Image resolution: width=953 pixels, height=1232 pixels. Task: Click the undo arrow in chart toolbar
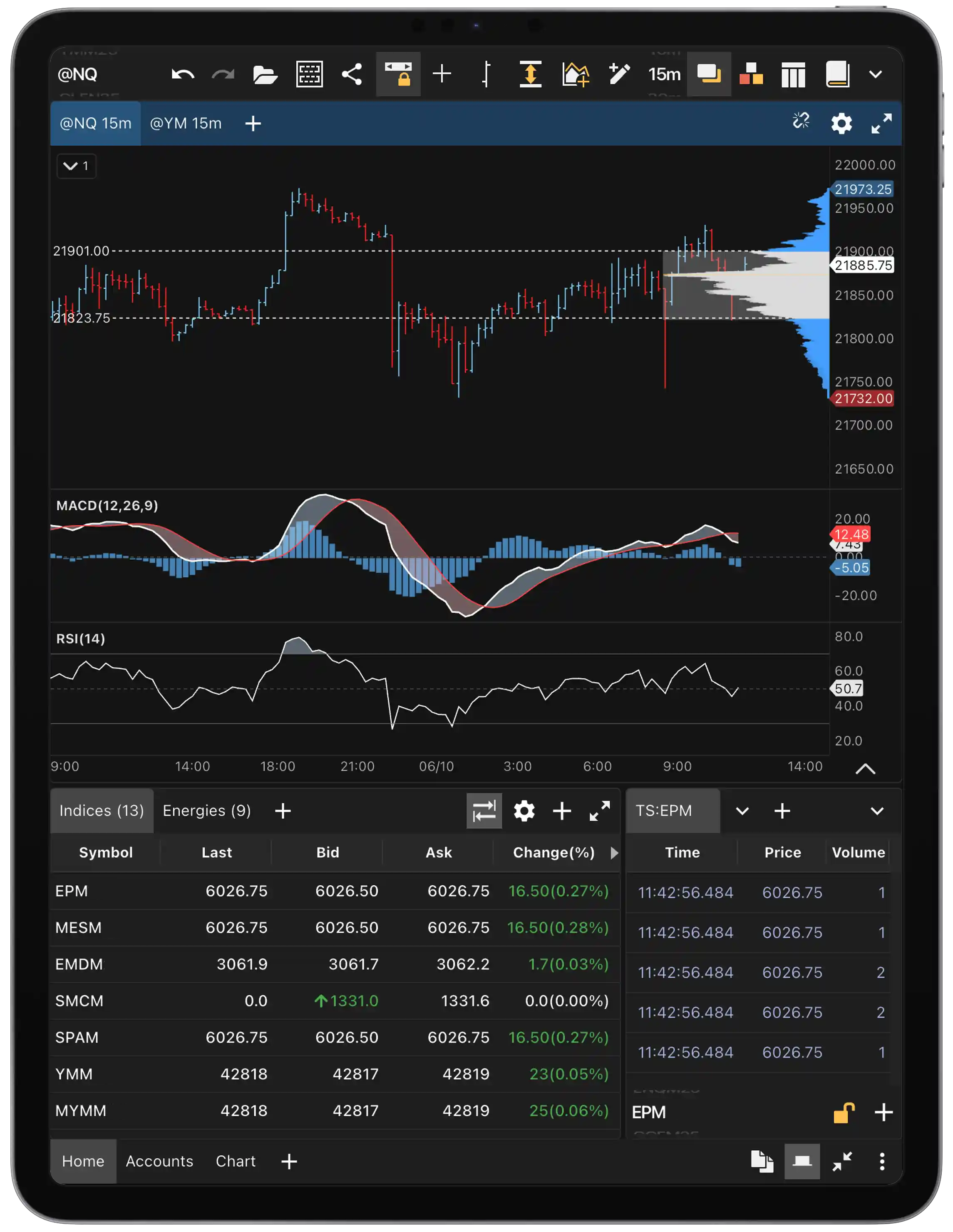click(183, 74)
